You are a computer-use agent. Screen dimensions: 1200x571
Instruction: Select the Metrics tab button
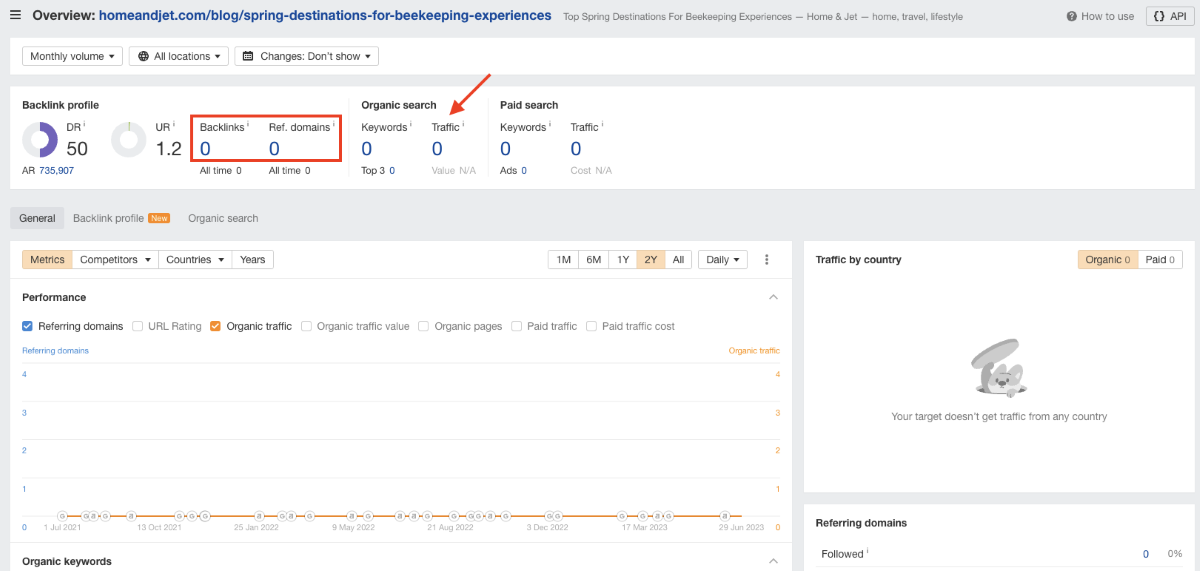(47, 259)
